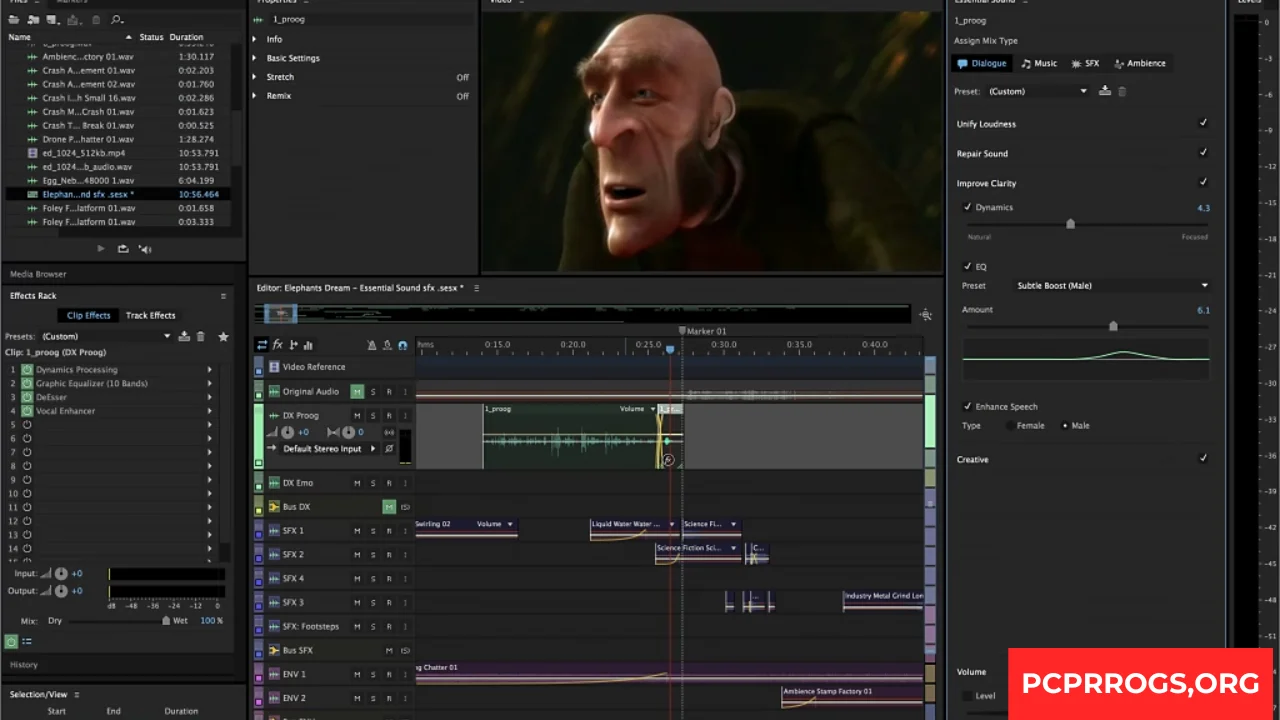
Task: Expand Basic Settings in Properties
Action: point(255,58)
